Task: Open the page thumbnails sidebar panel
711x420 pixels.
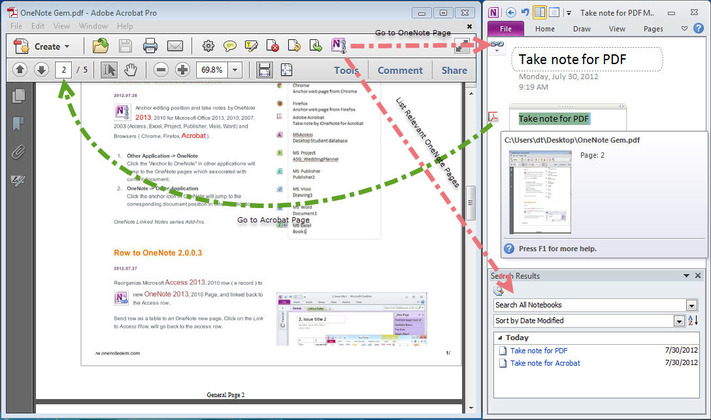Action: point(19,96)
